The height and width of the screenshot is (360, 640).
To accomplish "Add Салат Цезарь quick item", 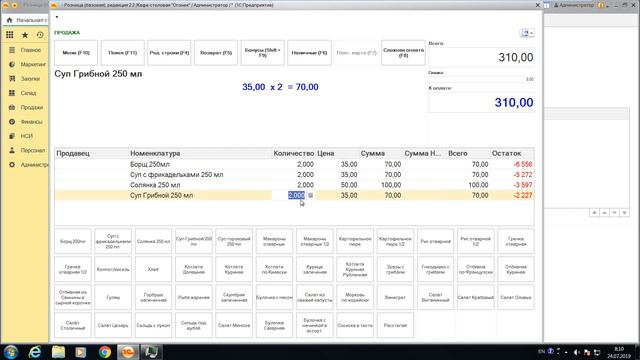I will click(113, 325).
